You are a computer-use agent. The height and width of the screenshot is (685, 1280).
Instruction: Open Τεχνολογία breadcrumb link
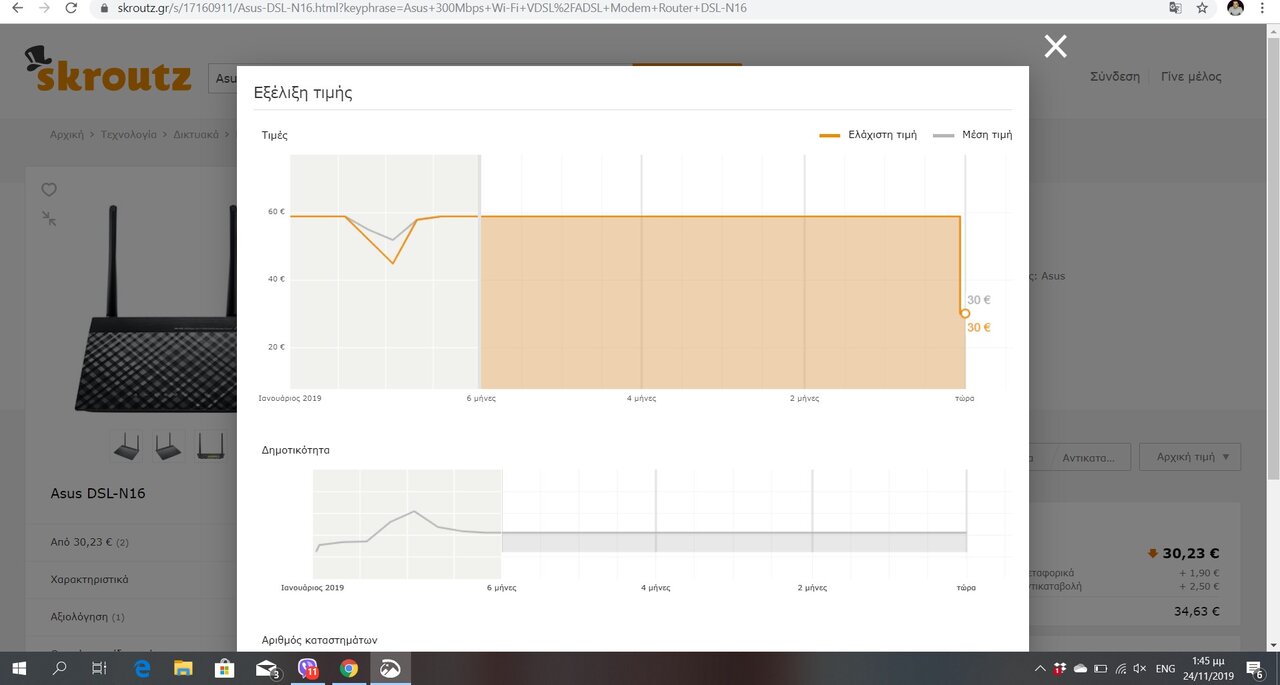click(x=129, y=134)
